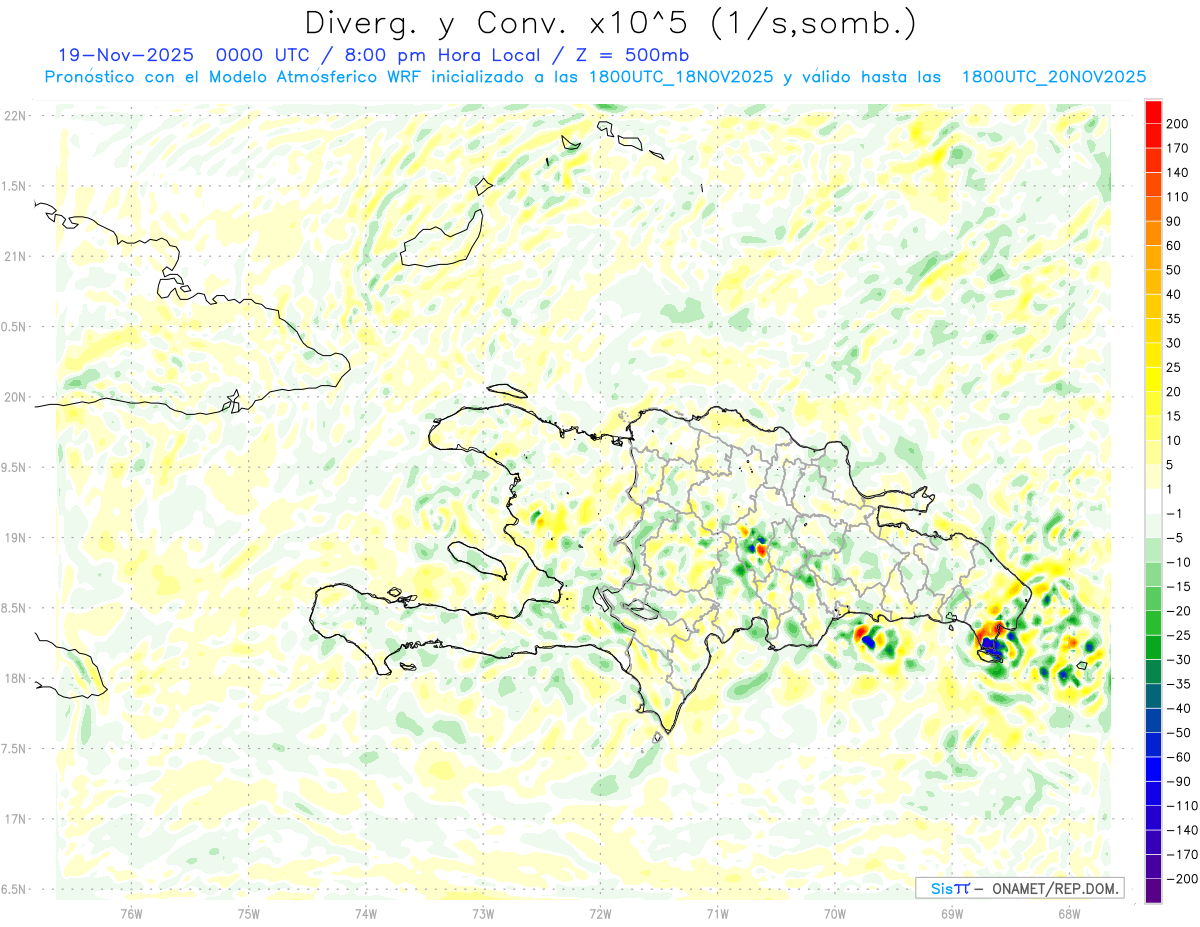This screenshot has height=927, width=1200.
Task: Click the 'ONAMET/REP.DOM.' credit label
Action: click(x=1054, y=888)
